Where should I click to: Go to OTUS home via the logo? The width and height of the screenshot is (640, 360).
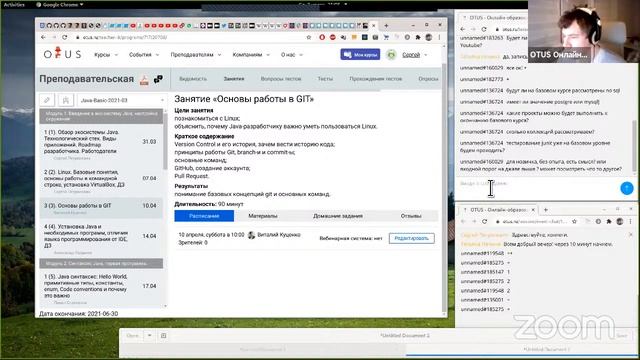pyautogui.click(x=62, y=53)
